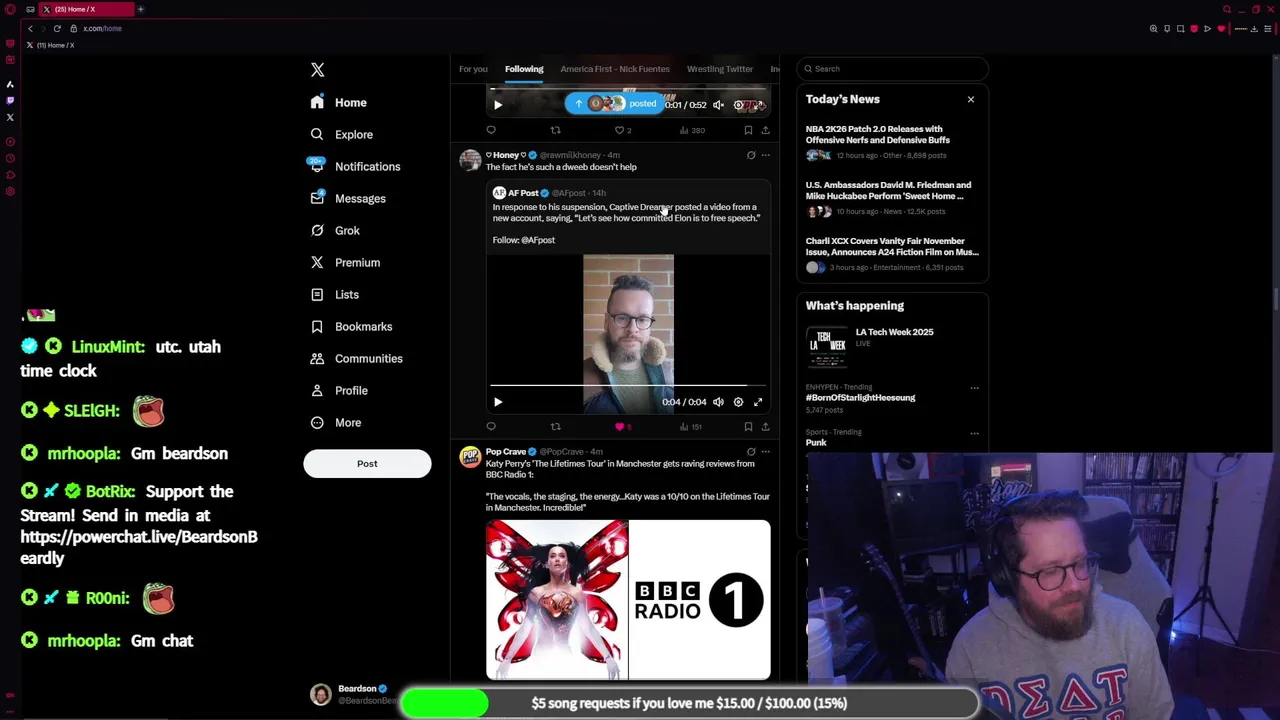Open Katy Perry BBC Radio 1 image
The image size is (1280, 720).
click(x=628, y=600)
